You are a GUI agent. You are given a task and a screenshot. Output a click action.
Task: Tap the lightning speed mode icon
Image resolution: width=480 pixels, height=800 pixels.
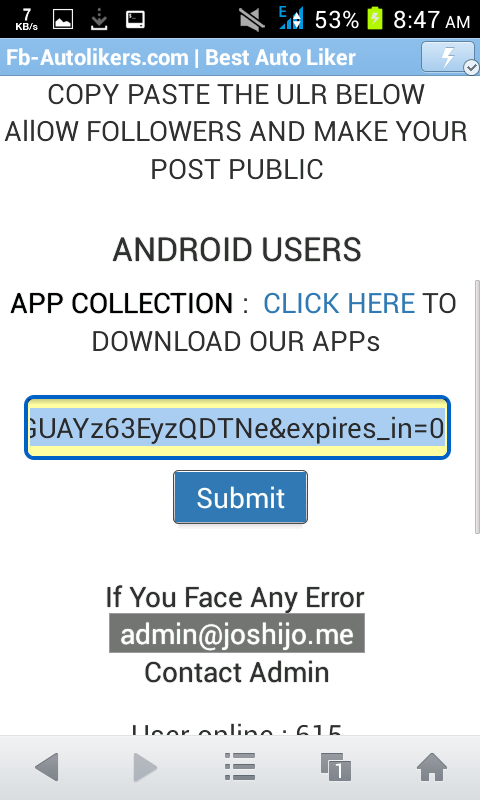pyautogui.click(x=448, y=57)
